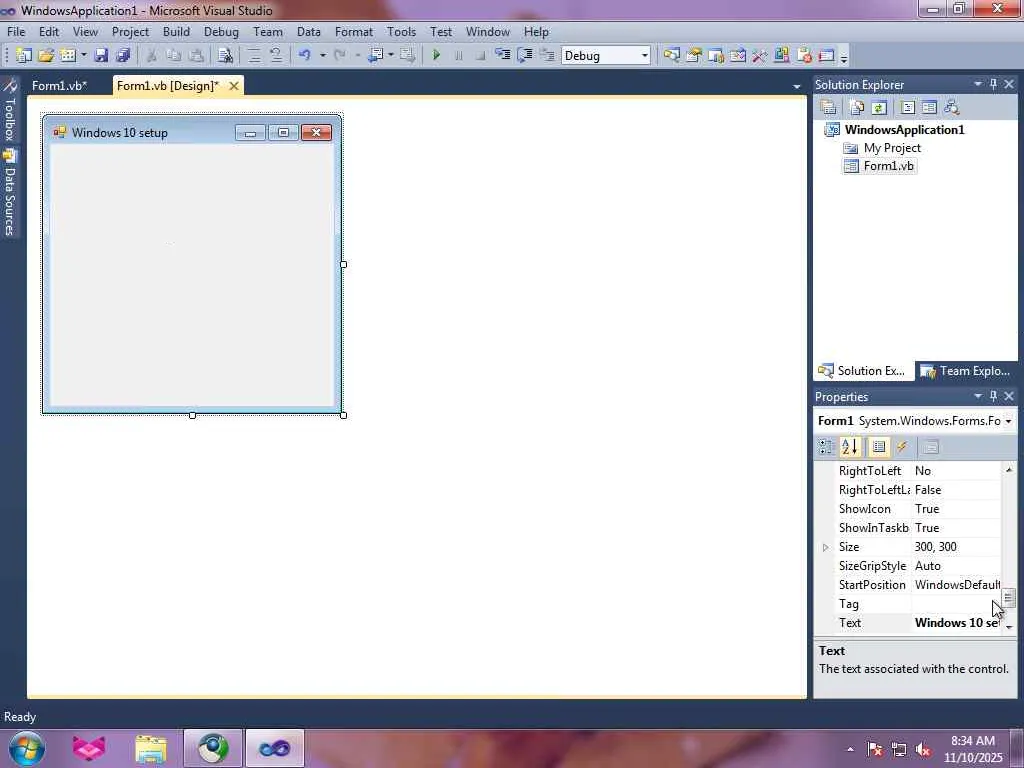Click View Class Diagram icon
The width and height of the screenshot is (1024, 768).
(x=952, y=107)
